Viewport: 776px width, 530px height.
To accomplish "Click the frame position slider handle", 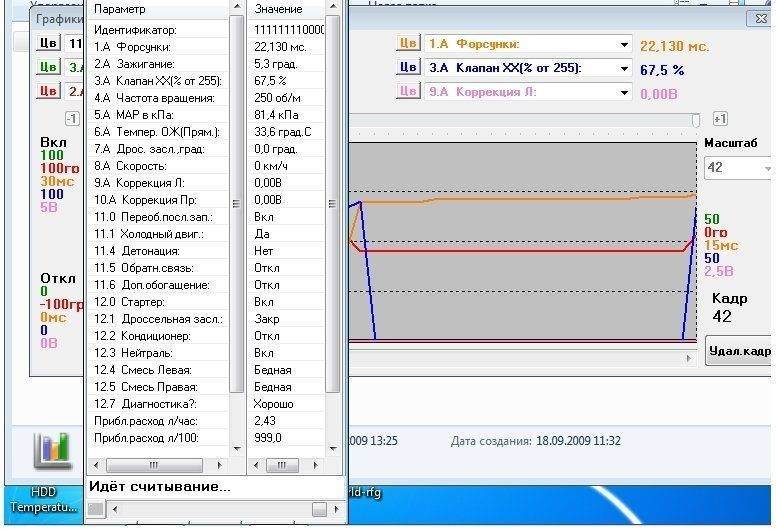I will [x=697, y=119].
